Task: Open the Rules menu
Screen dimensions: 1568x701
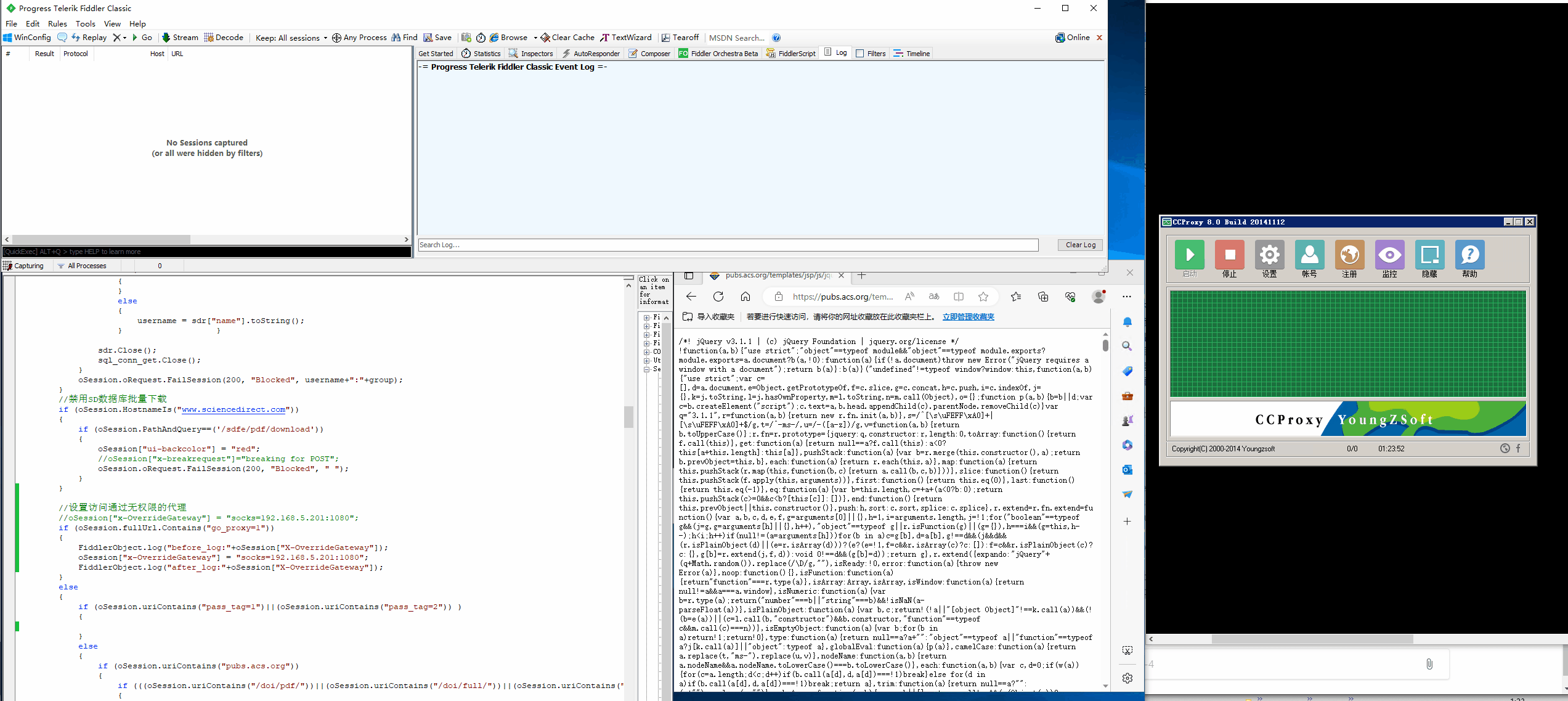Action: pos(57,23)
